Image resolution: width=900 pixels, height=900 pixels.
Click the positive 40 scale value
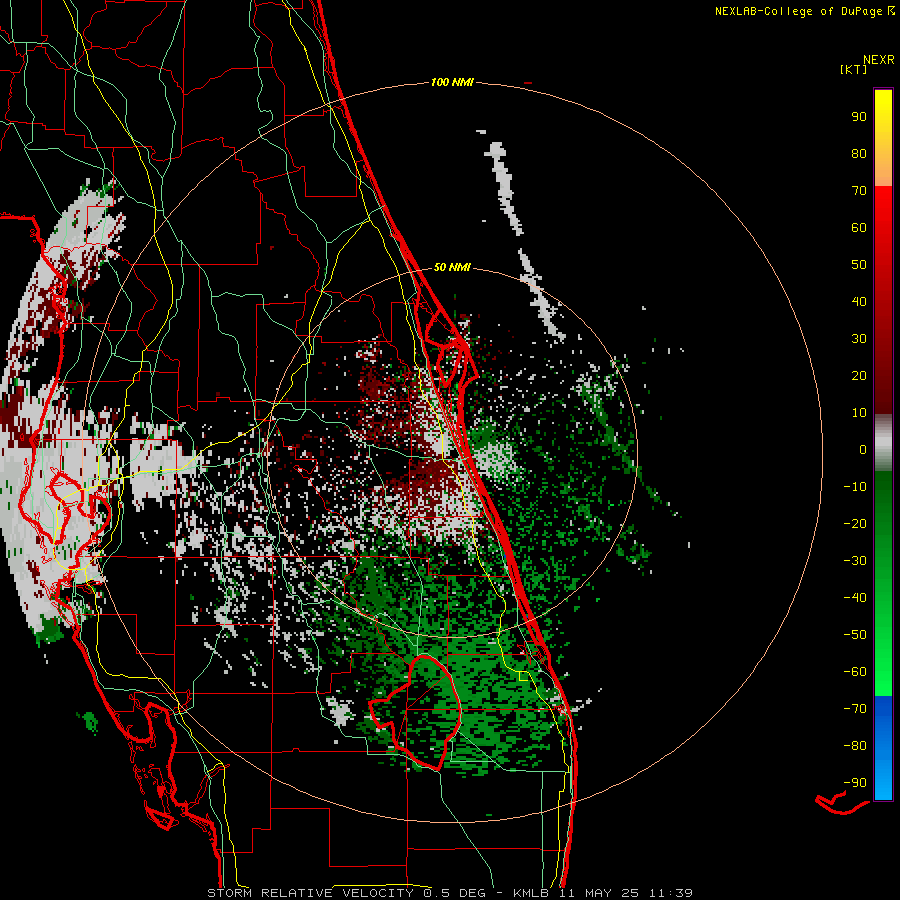click(859, 302)
